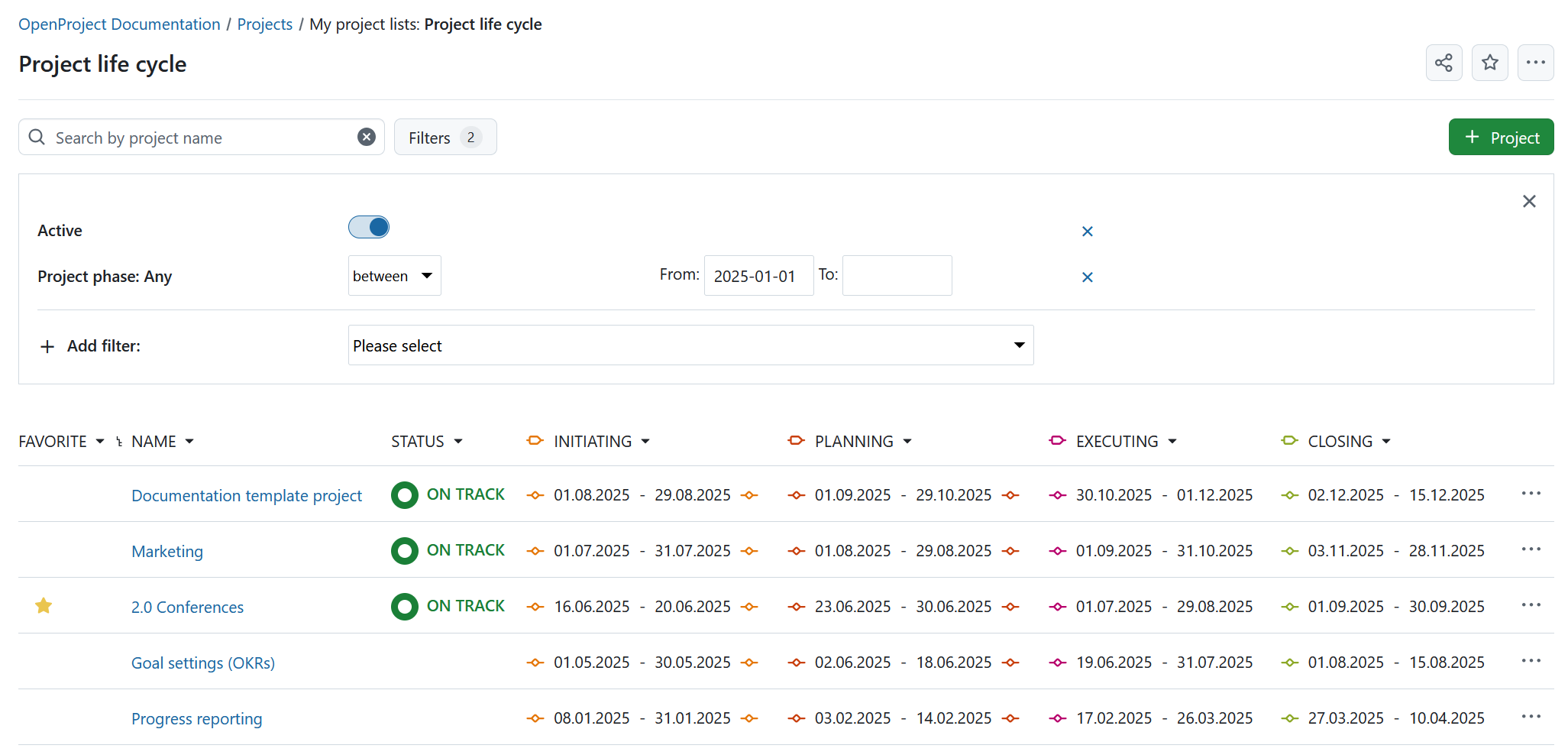Screen dimensions: 1568x755
Task: Click the Planning phase icon in column header
Action: (x=796, y=441)
